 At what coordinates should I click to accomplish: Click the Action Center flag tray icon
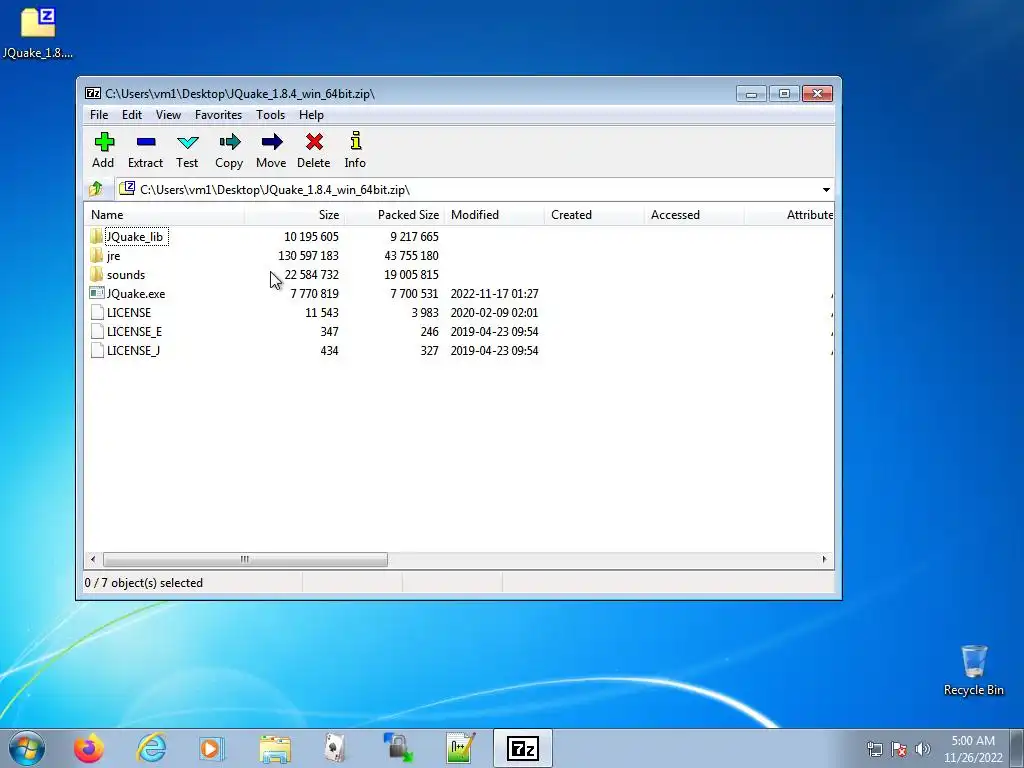(x=899, y=749)
